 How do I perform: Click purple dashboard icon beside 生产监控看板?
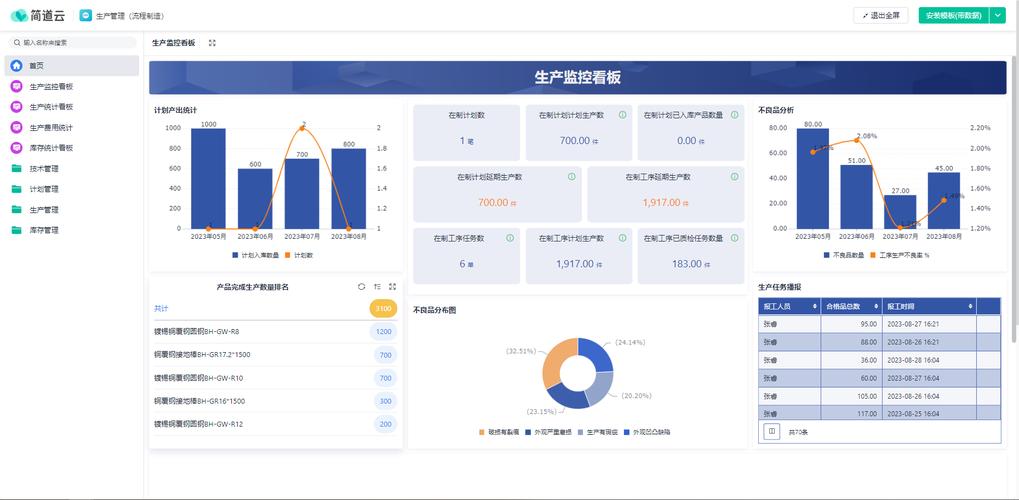coord(16,86)
